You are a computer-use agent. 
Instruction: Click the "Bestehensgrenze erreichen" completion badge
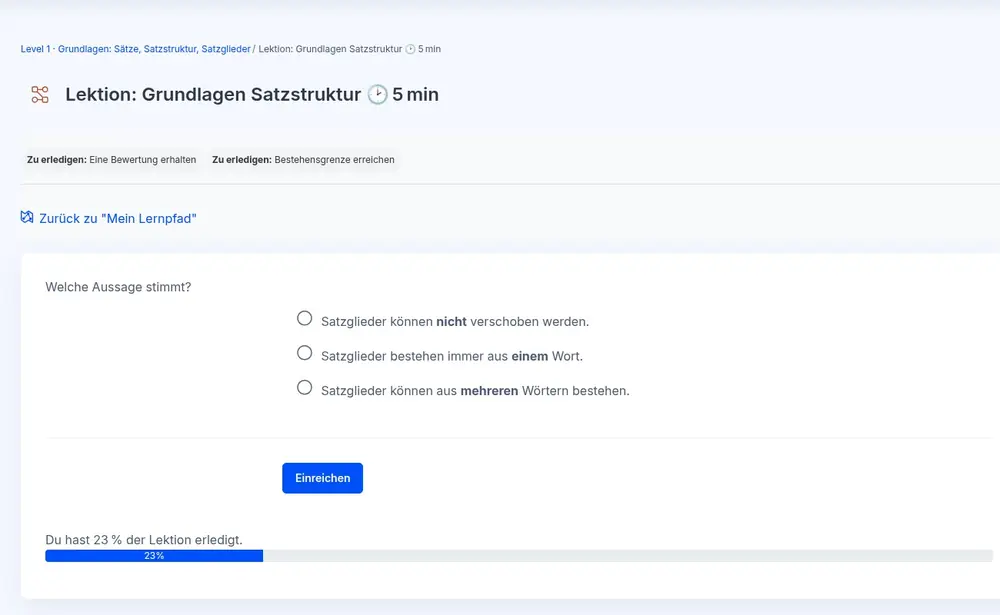coord(303,160)
